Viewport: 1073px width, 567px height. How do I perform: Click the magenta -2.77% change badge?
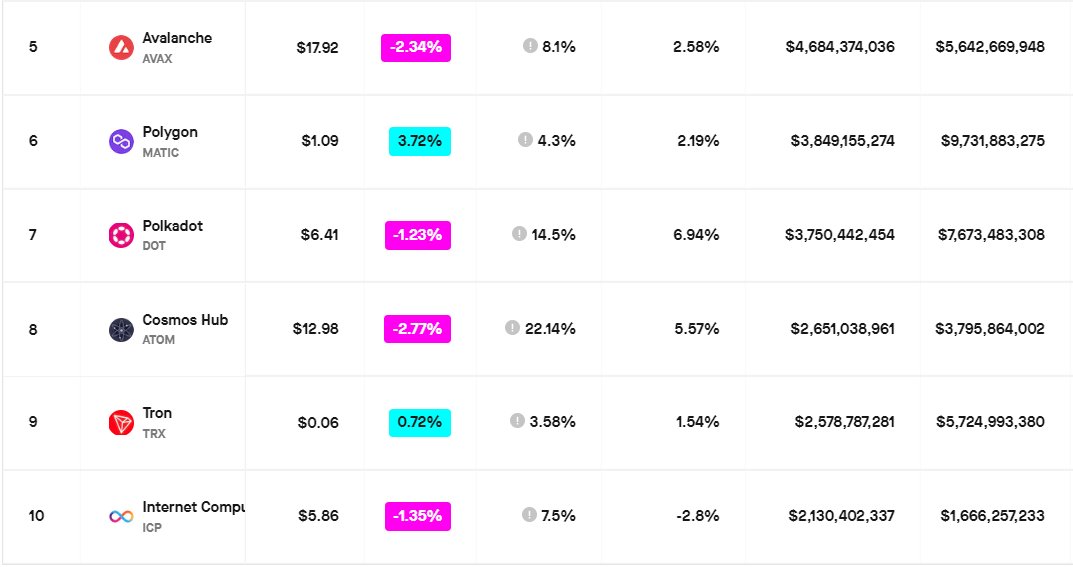[x=417, y=329]
